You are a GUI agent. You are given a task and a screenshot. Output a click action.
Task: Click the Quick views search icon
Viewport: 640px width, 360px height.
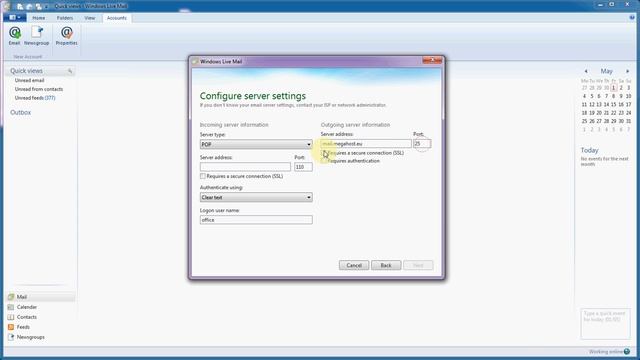70,71
